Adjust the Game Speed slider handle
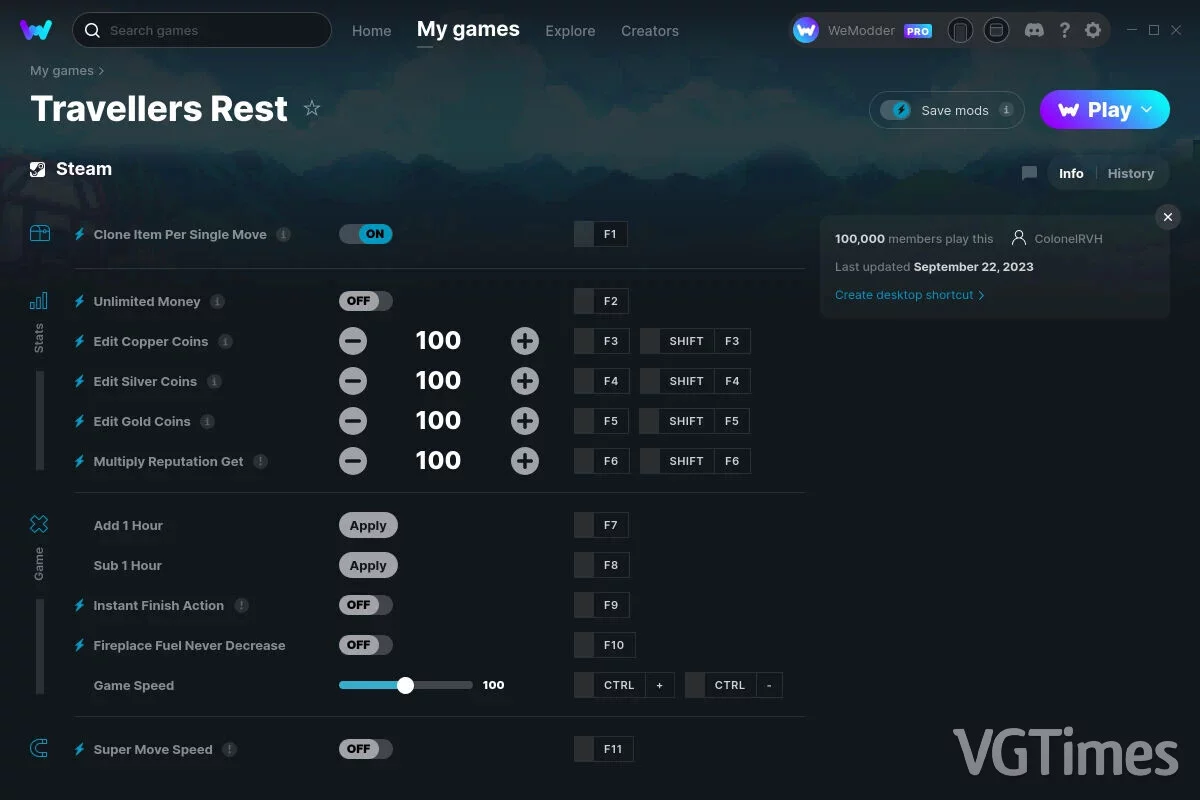1200x800 pixels. tap(405, 685)
